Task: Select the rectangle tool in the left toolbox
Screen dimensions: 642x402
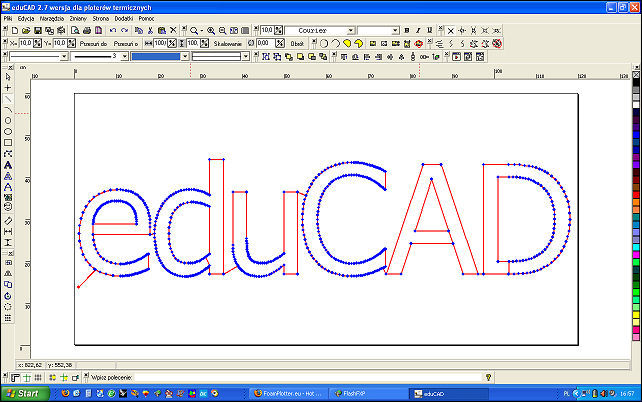Action: coord(8,142)
